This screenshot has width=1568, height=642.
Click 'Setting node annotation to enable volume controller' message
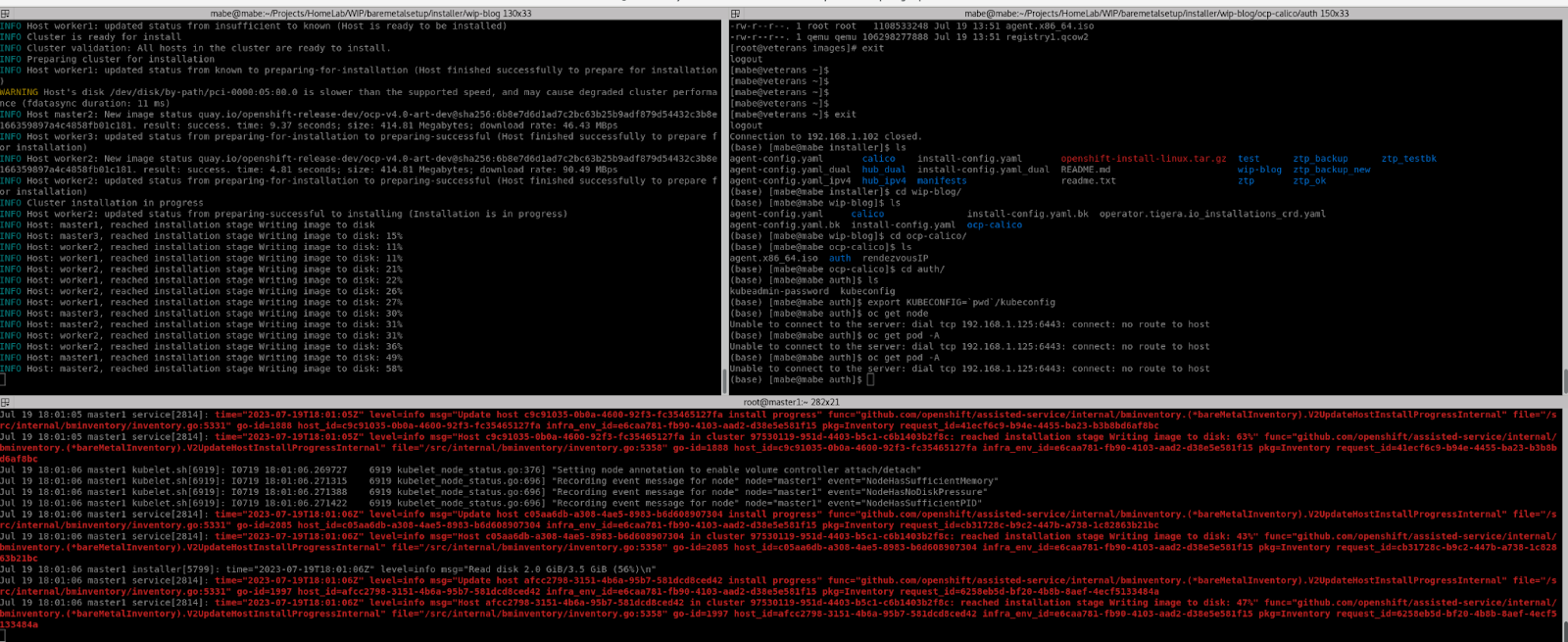coord(736,469)
